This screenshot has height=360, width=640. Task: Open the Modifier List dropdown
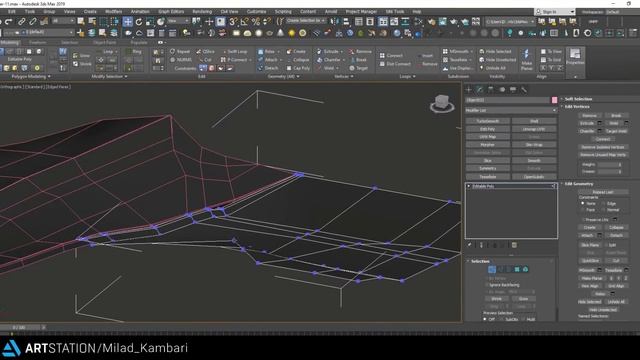(x=511, y=110)
